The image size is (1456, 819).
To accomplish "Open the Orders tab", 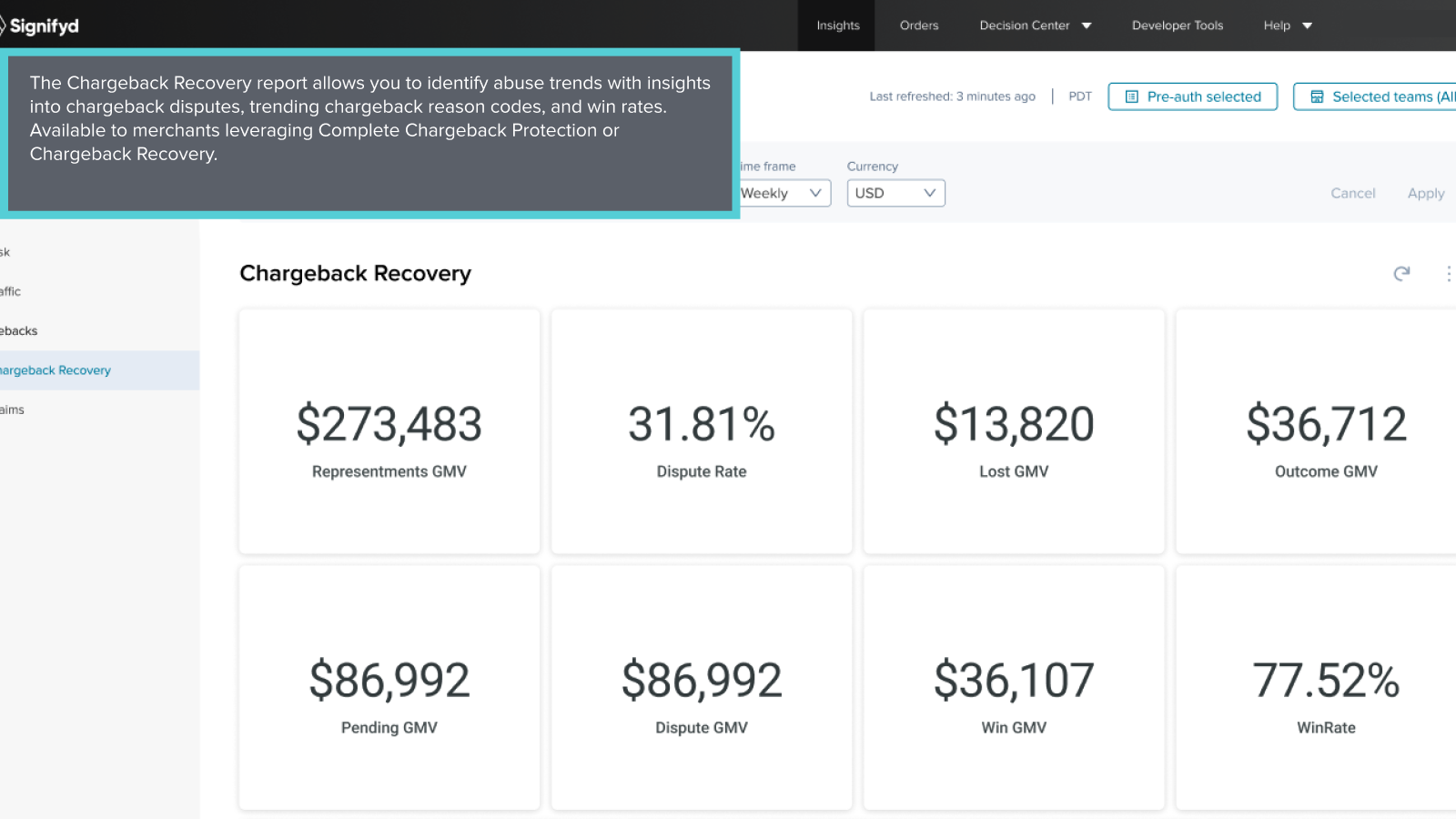I will tap(919, 25).
